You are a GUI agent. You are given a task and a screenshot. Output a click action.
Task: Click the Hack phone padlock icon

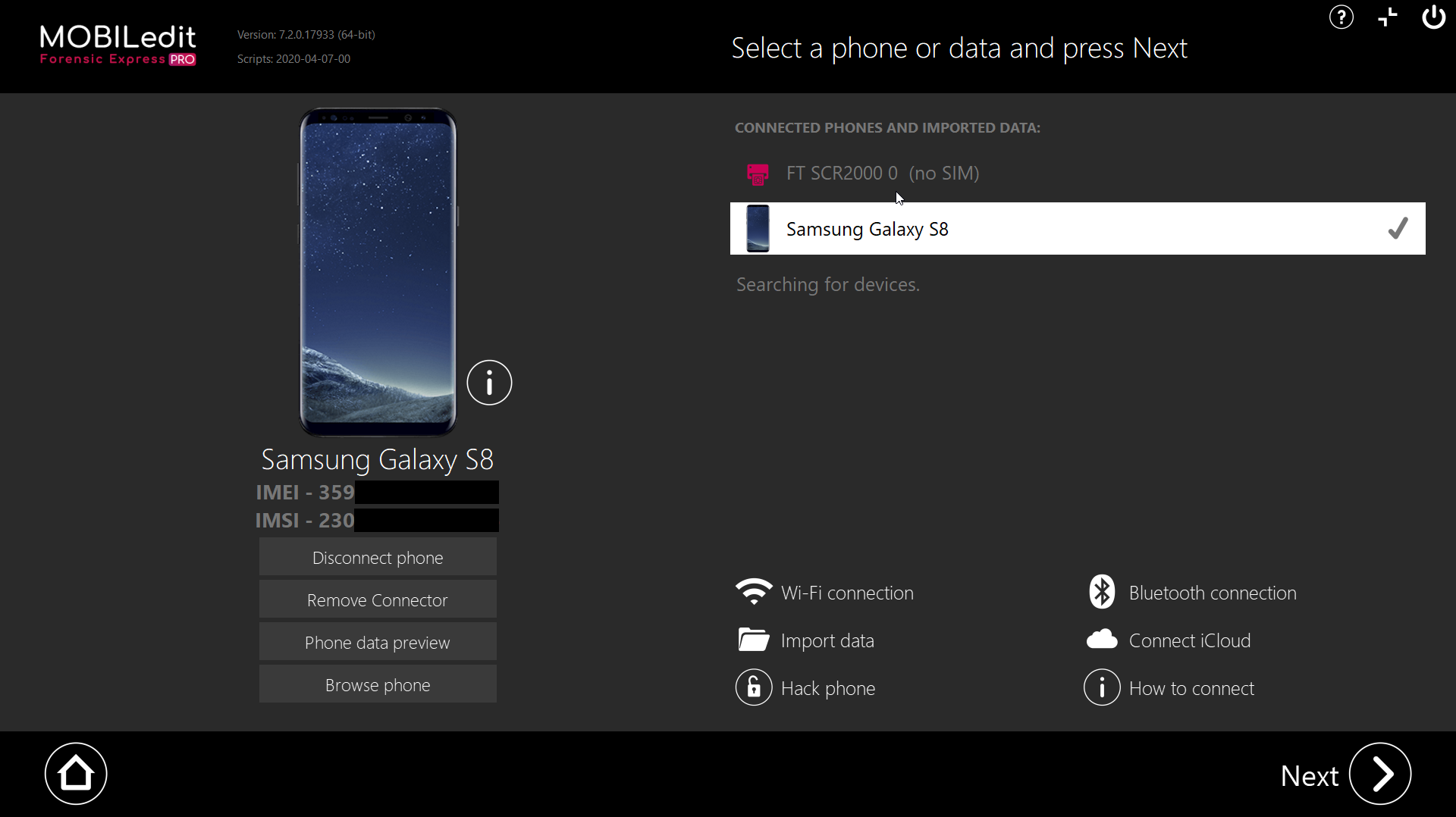[x=754, y=687]
